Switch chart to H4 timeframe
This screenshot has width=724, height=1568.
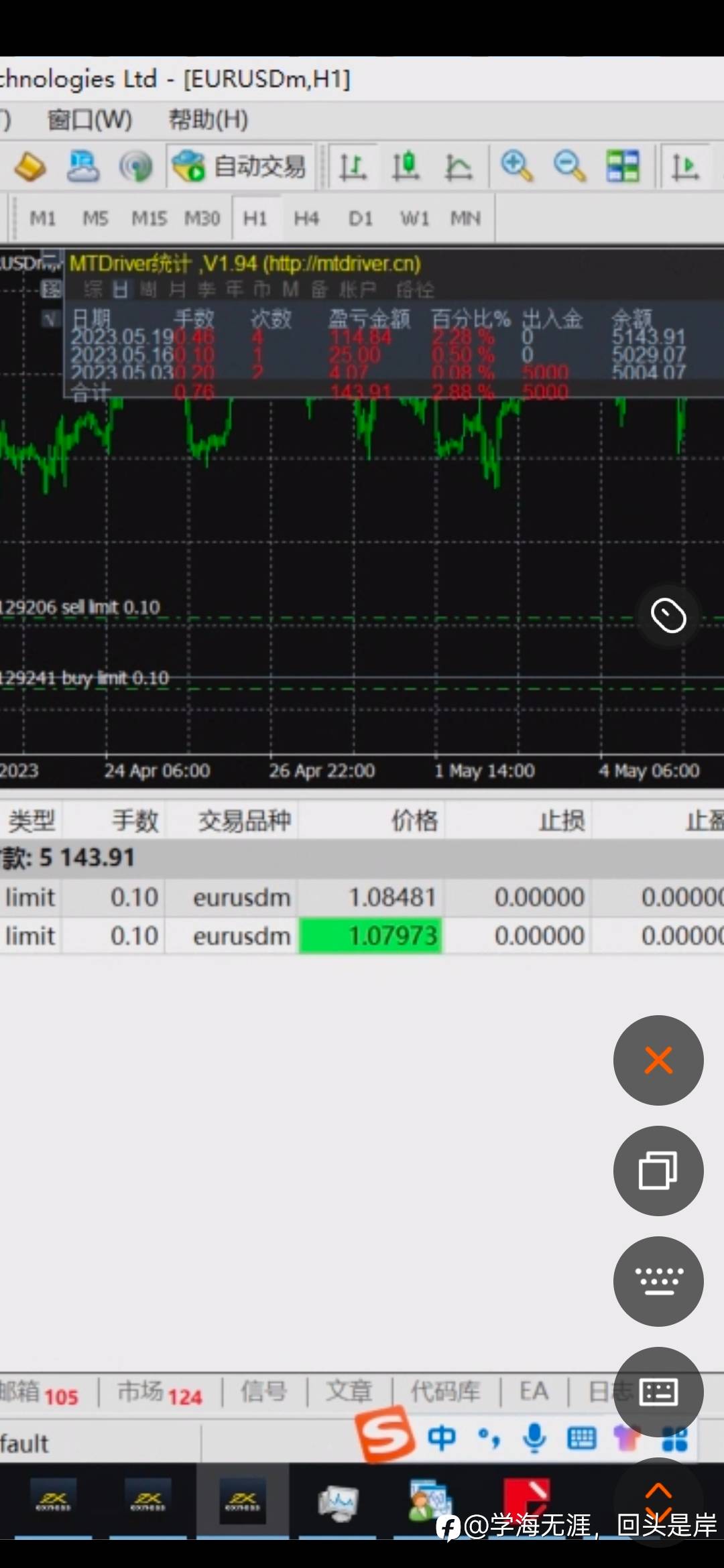[306, 218]
